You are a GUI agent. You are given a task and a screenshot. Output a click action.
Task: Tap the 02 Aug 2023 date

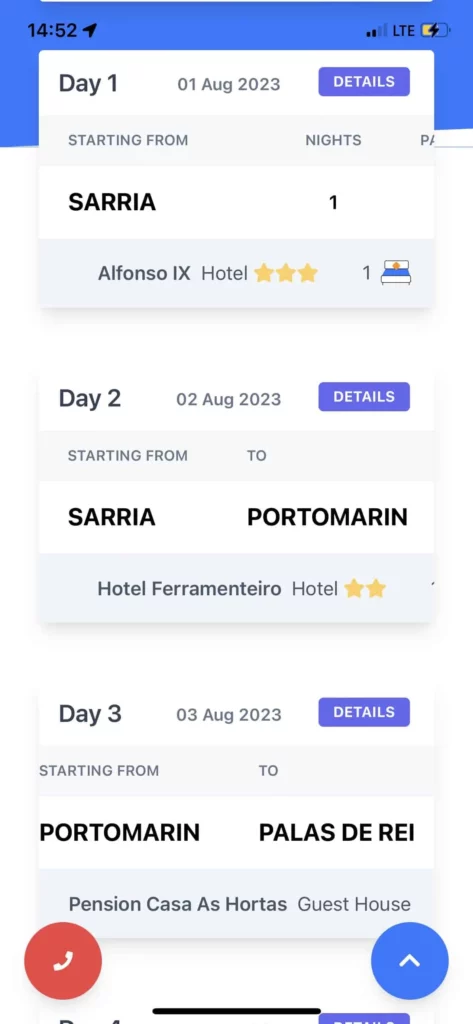pyautogui.click(x=229, y=399)
